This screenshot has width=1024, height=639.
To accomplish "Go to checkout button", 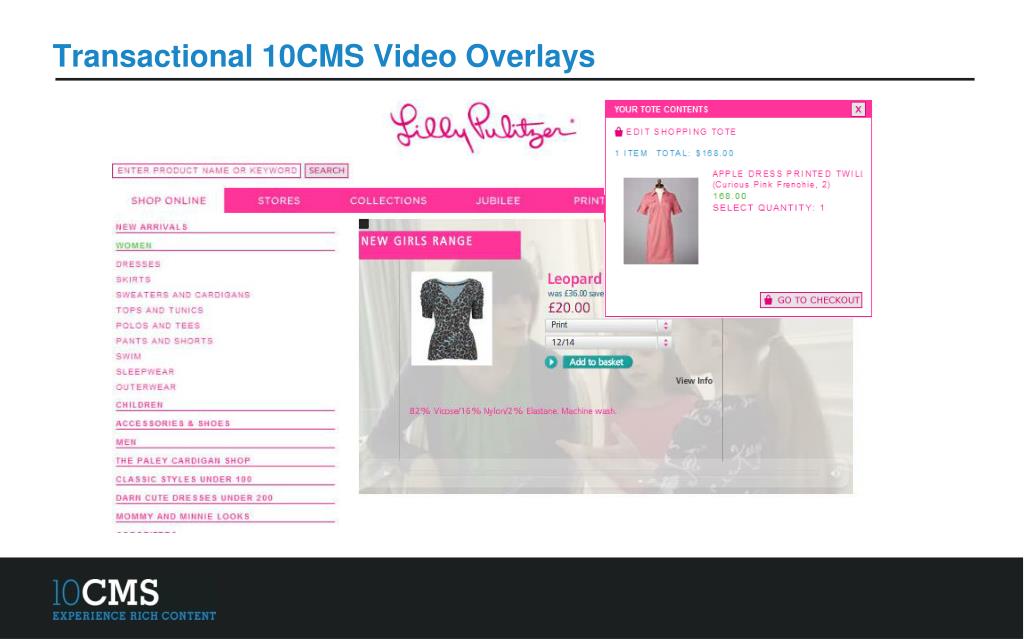I will (x=811, y=300).
